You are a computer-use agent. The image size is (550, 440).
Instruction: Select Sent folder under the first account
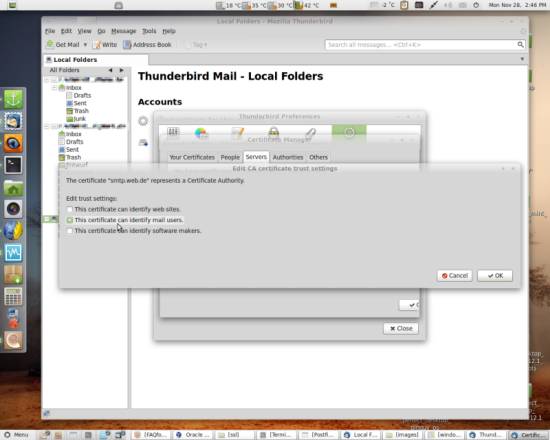76,103
